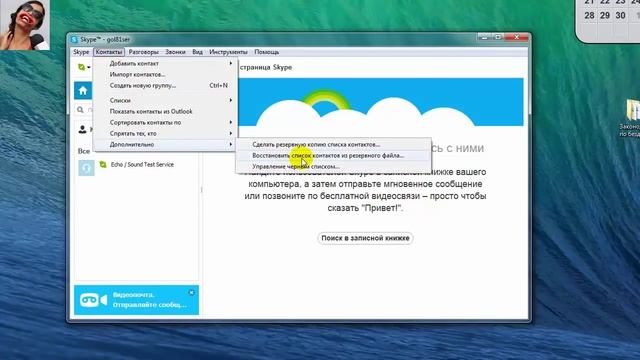Open the status dropdown icon
Screen dimensions: 640x360
tap(84, 67)
